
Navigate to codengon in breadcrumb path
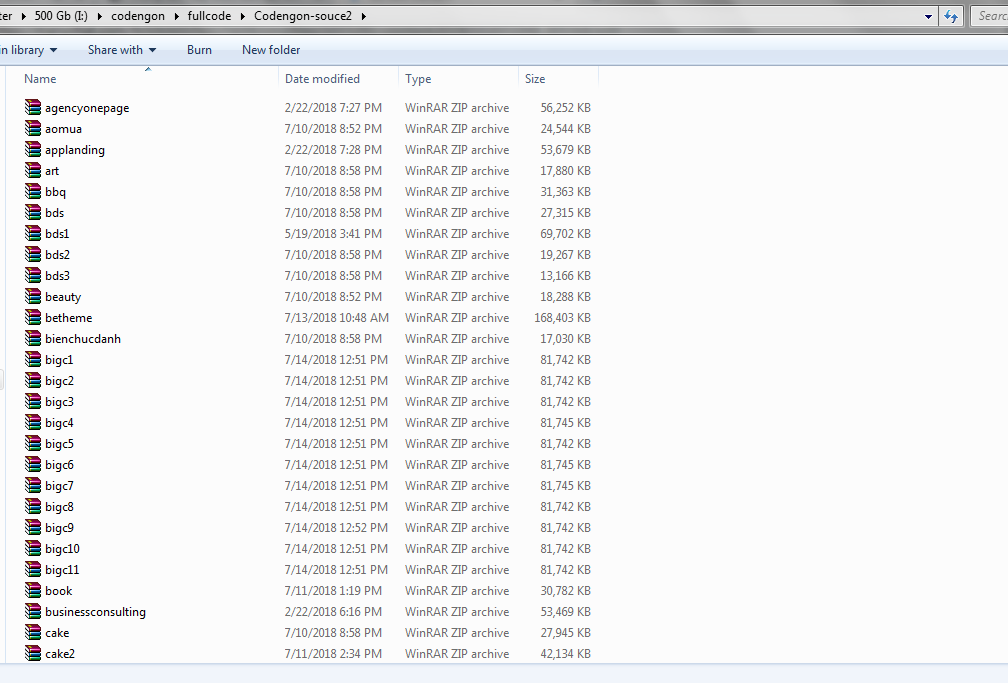point(138,16)
